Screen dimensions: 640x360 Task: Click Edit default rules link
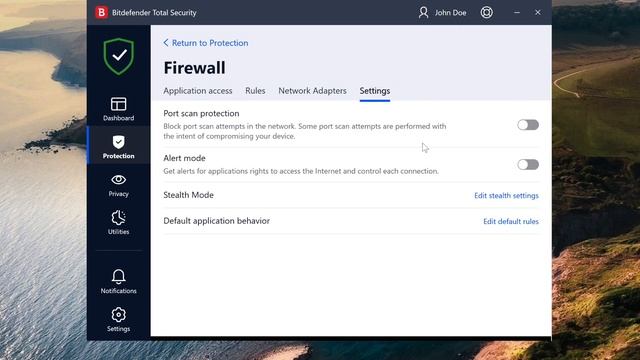[511, 221]
